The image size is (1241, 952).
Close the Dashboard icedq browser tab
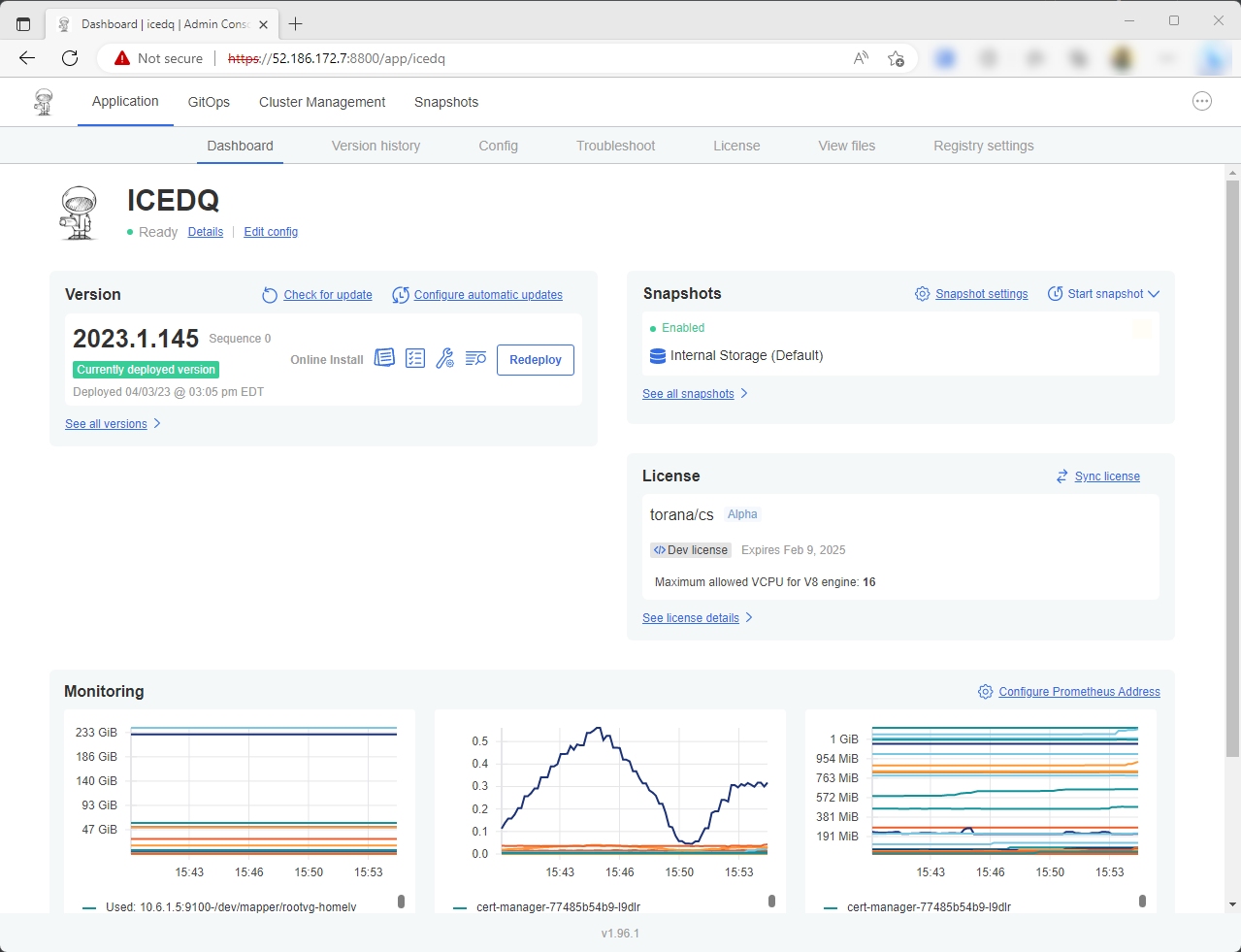pyautogui.click(x=263, y=24)
